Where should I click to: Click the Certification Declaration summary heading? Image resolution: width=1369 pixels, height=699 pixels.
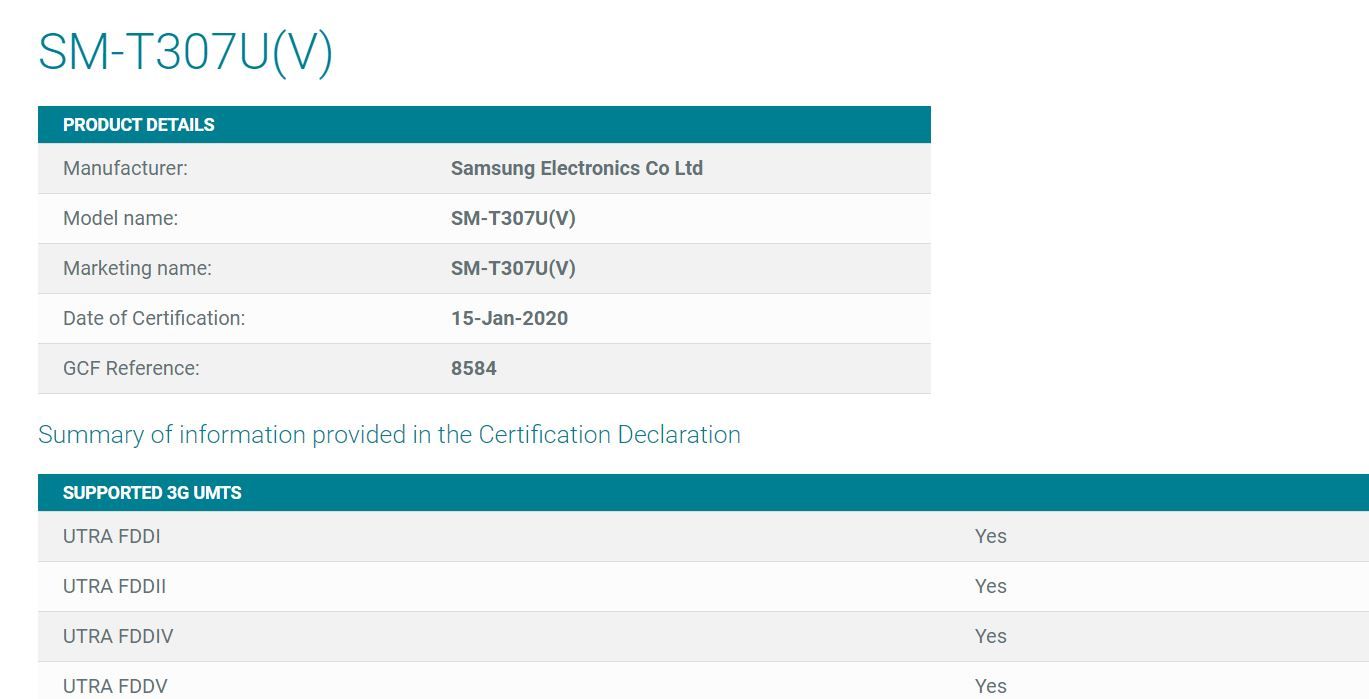[x=389, y=435]
